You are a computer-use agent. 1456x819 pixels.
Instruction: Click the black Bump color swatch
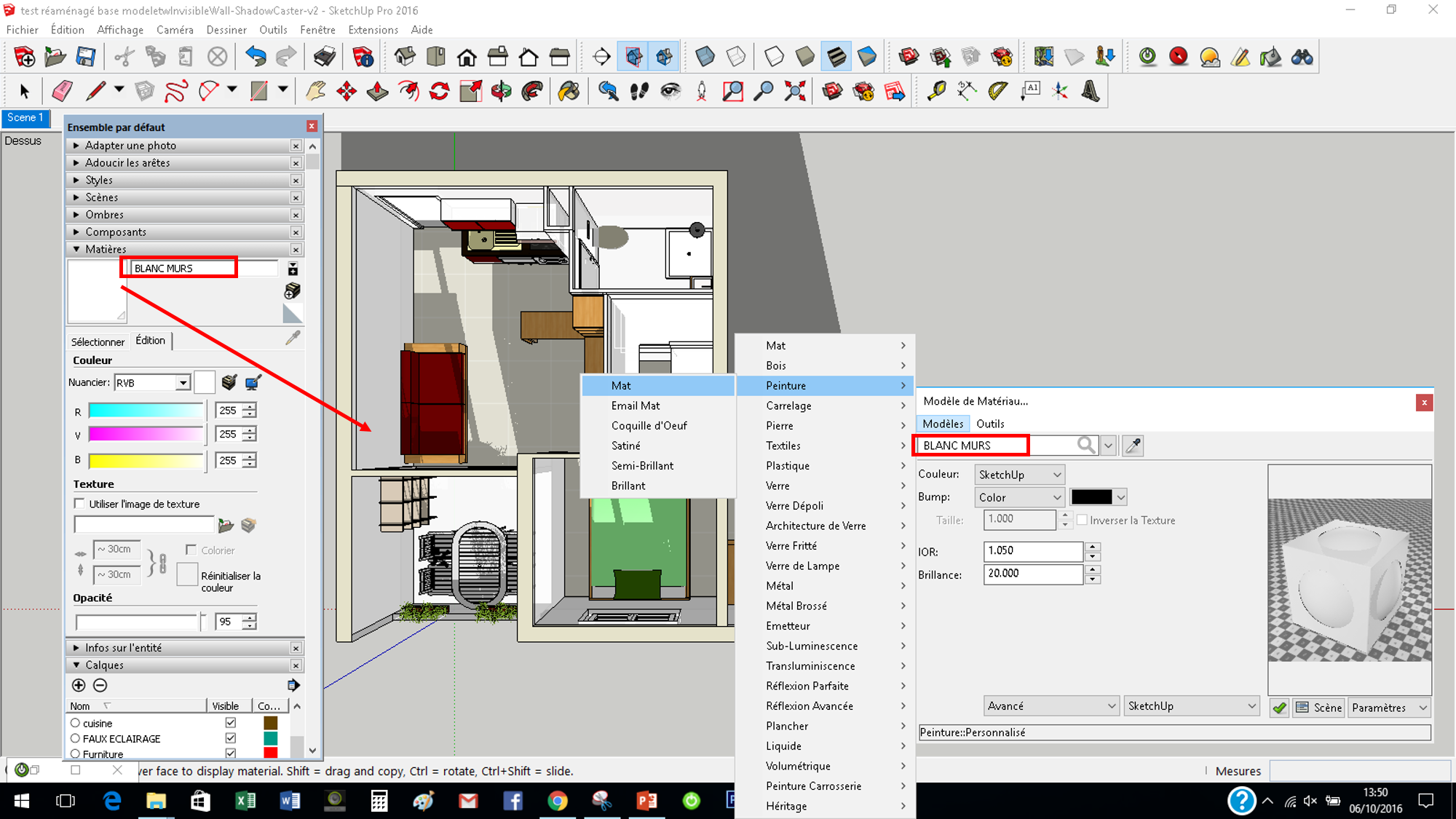[x=1091, y=497]
